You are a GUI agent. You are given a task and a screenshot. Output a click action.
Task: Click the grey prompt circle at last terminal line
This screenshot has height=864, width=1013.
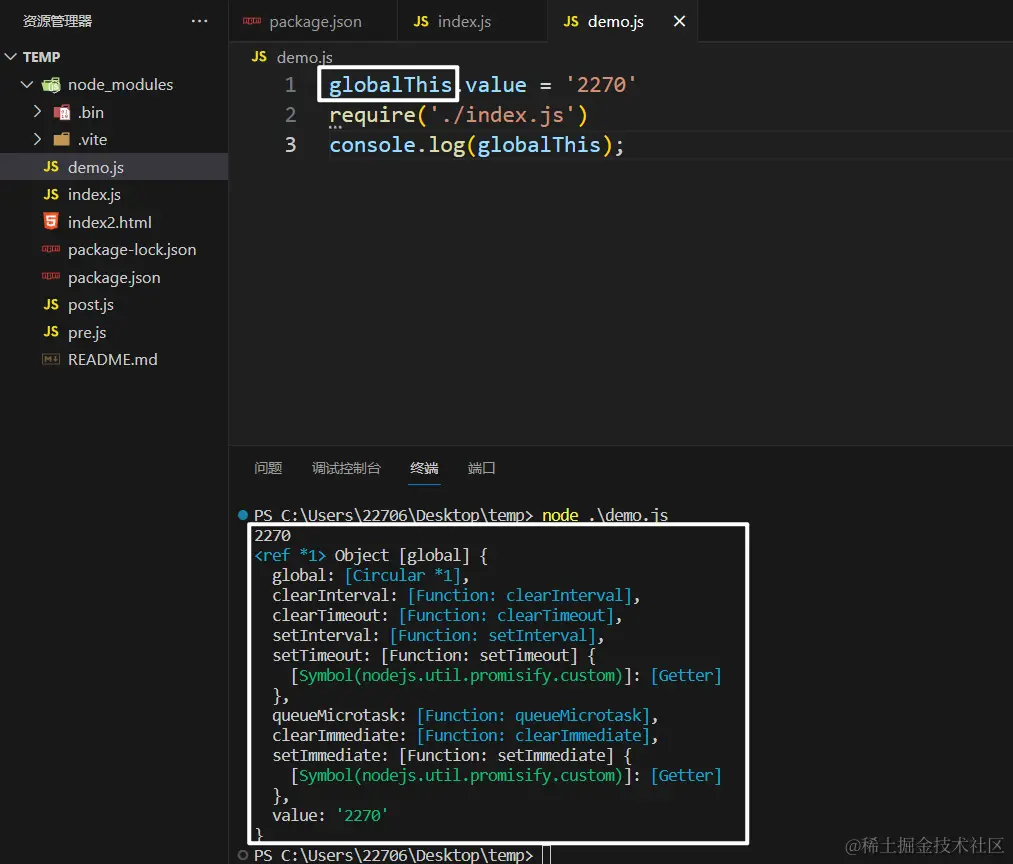click(x=243, y=855)
